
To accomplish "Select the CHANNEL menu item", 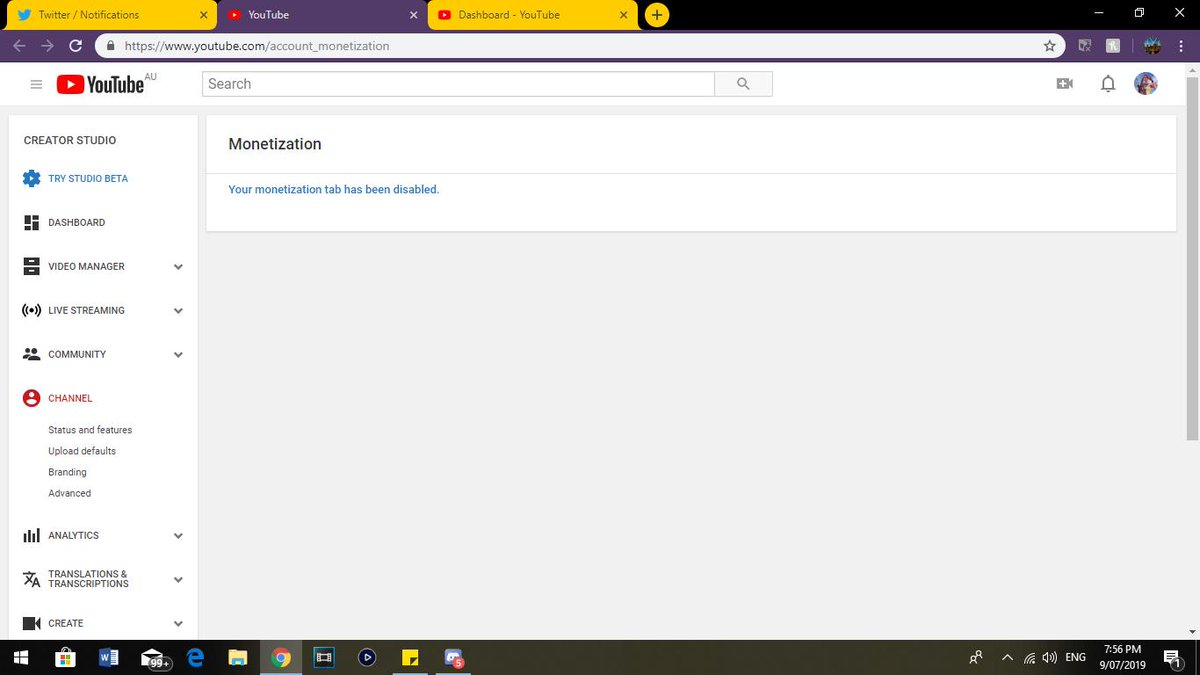I will pos(70,398).
